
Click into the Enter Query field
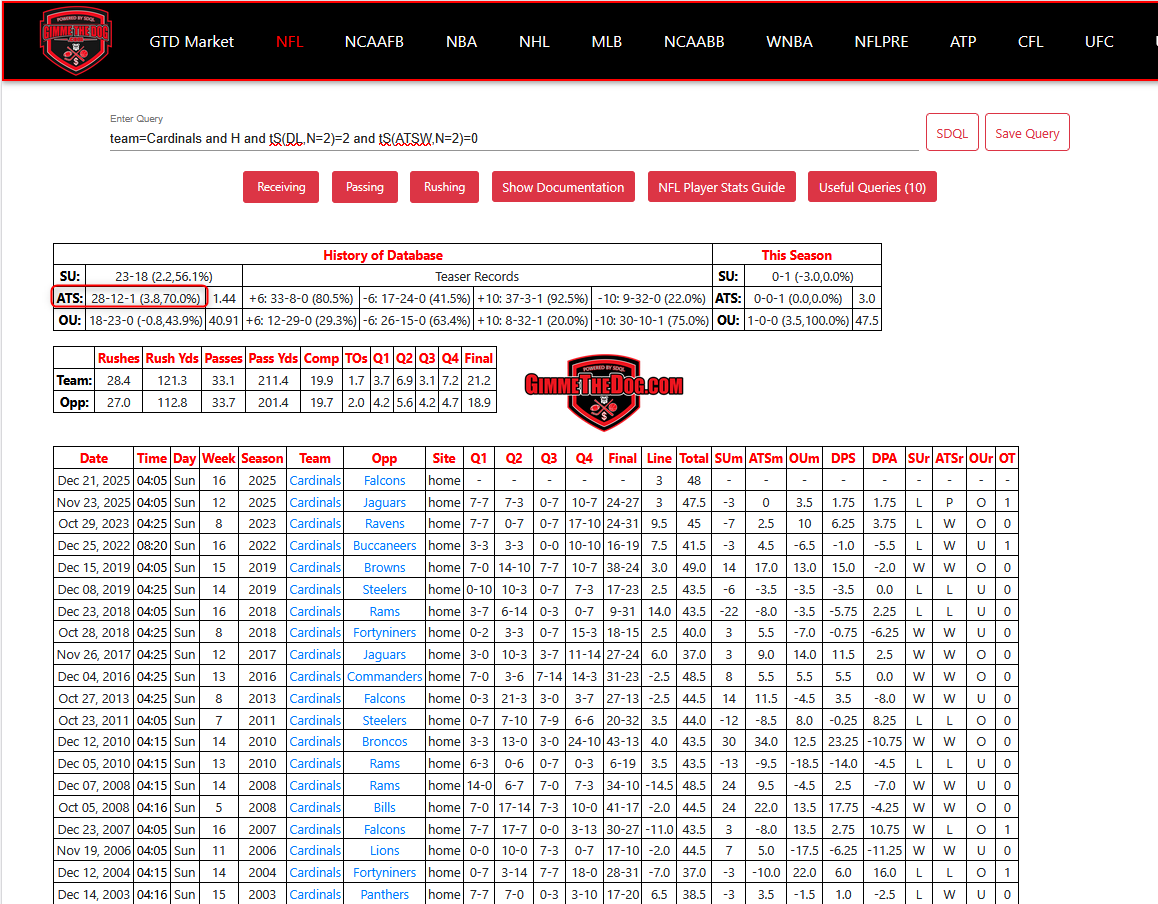point(514,138)
